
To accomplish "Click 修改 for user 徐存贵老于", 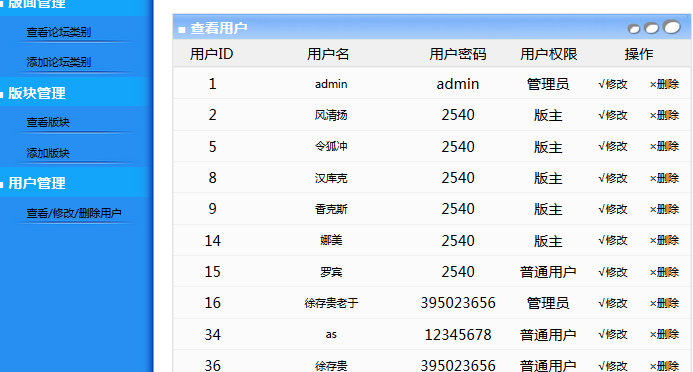I will (613, 303).
